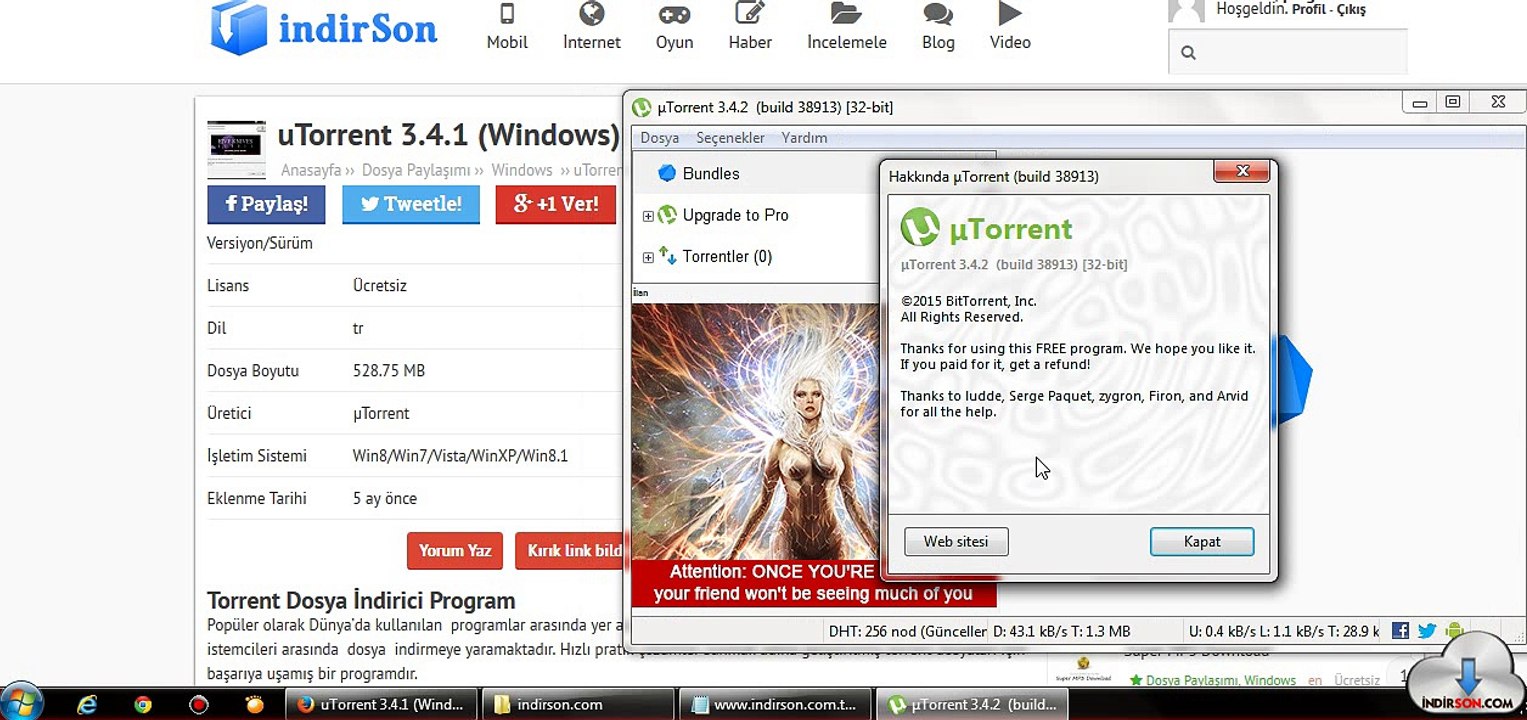Open the Video section
The width and height of the screenshot is (1527, 720).
tap(1010, 27)
